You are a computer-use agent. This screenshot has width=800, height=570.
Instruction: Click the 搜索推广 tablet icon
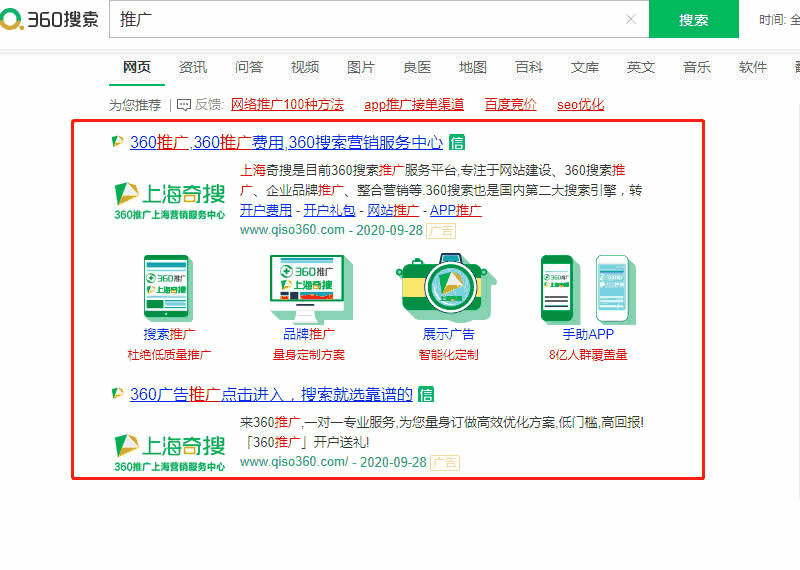(x=168, y=288)
